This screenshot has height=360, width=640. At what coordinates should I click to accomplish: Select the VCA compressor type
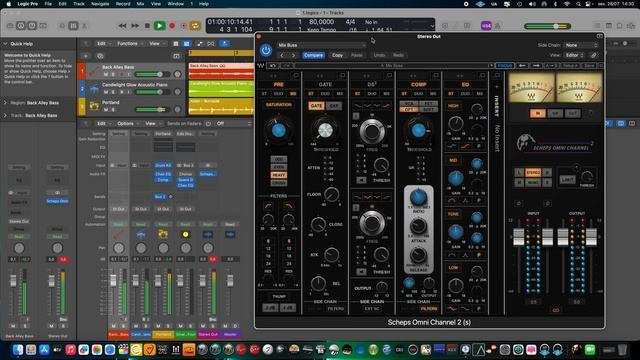409,104
